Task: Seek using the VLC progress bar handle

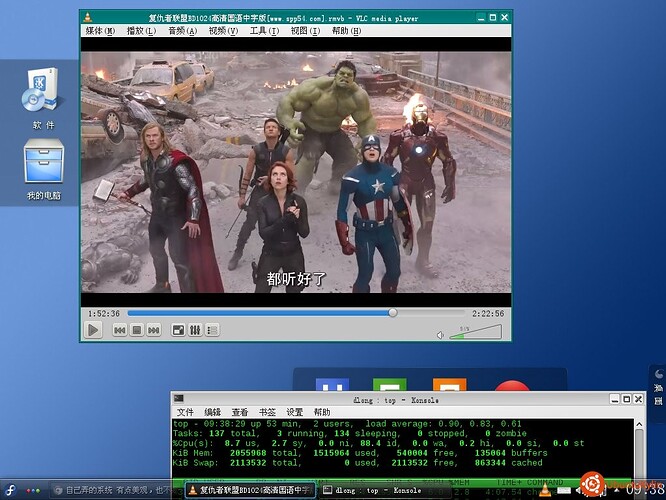Action: (x=393, y=313)
